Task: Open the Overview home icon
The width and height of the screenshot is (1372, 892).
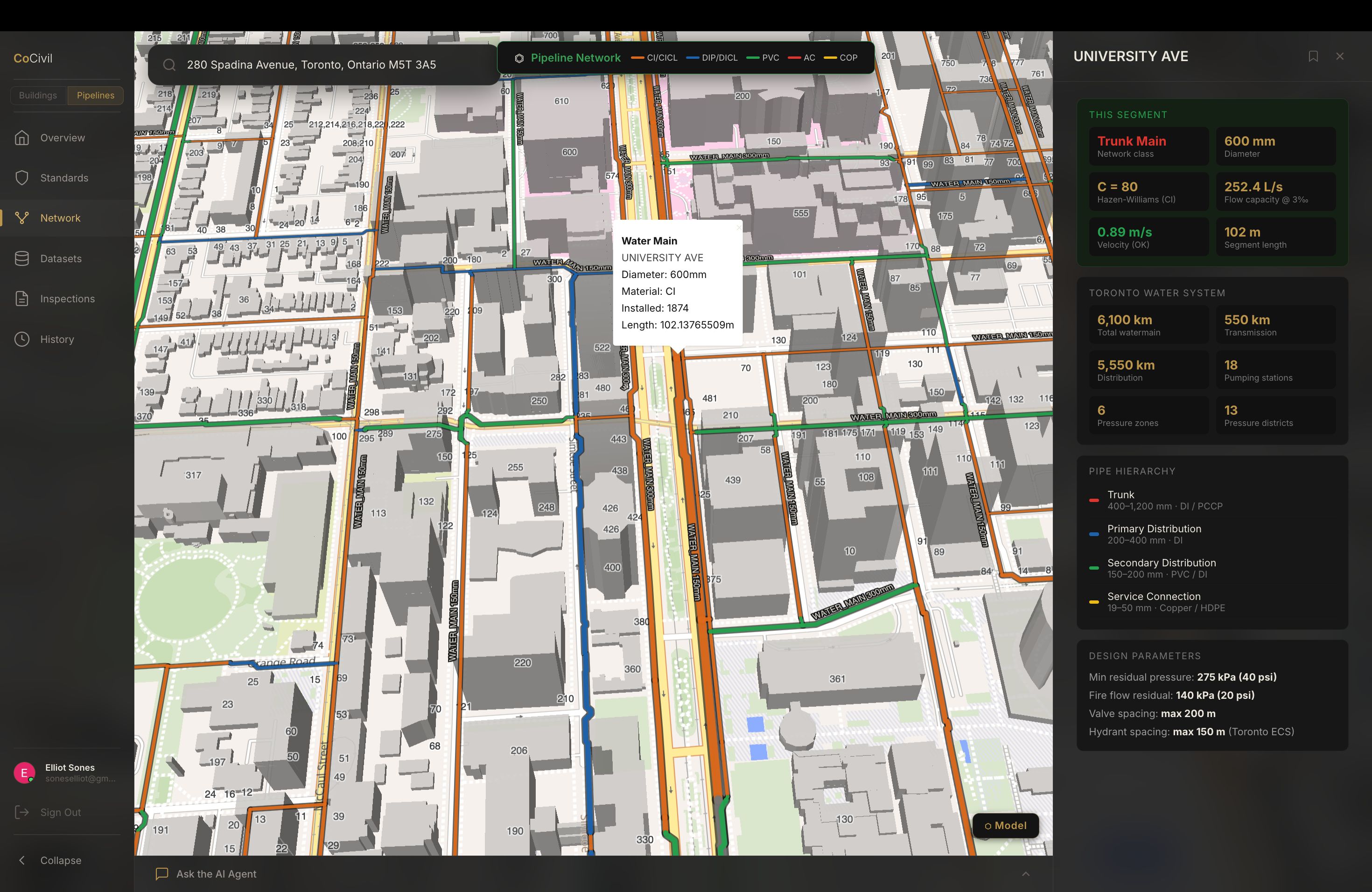Action: coord(22,138)
